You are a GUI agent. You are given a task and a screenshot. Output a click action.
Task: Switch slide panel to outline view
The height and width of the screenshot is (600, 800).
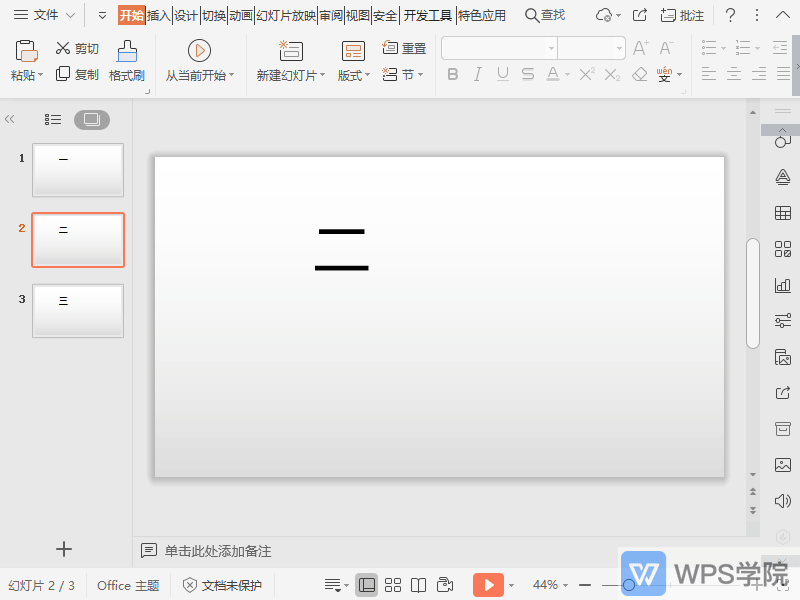(53, 119)
